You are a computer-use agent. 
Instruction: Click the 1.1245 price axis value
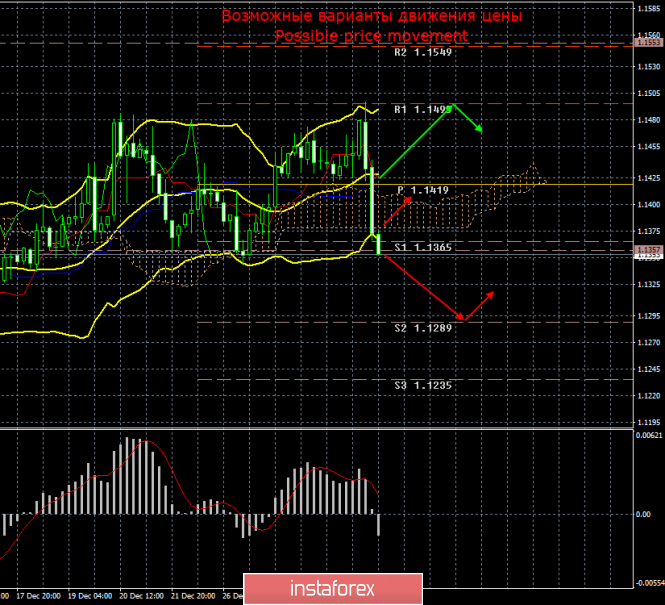tap(649, 369)
